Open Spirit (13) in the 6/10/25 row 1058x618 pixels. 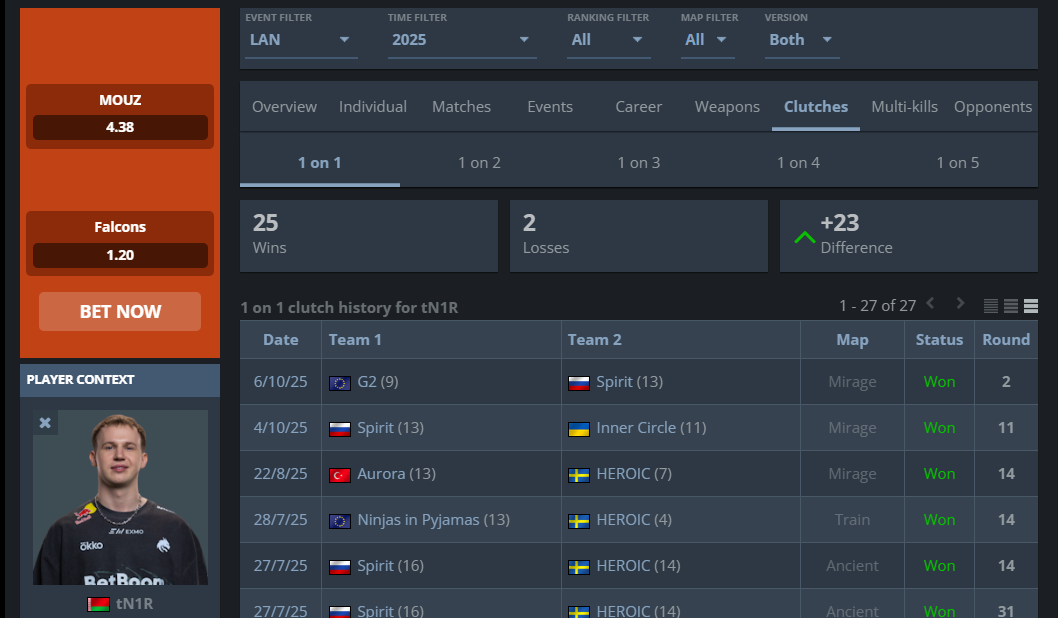click(630, 382)
